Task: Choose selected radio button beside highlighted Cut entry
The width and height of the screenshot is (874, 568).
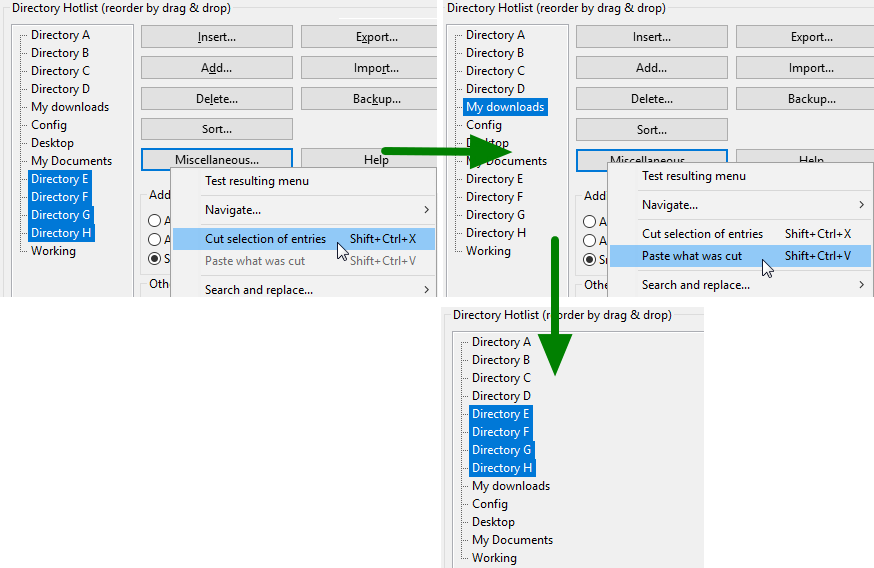Action: 155,259
